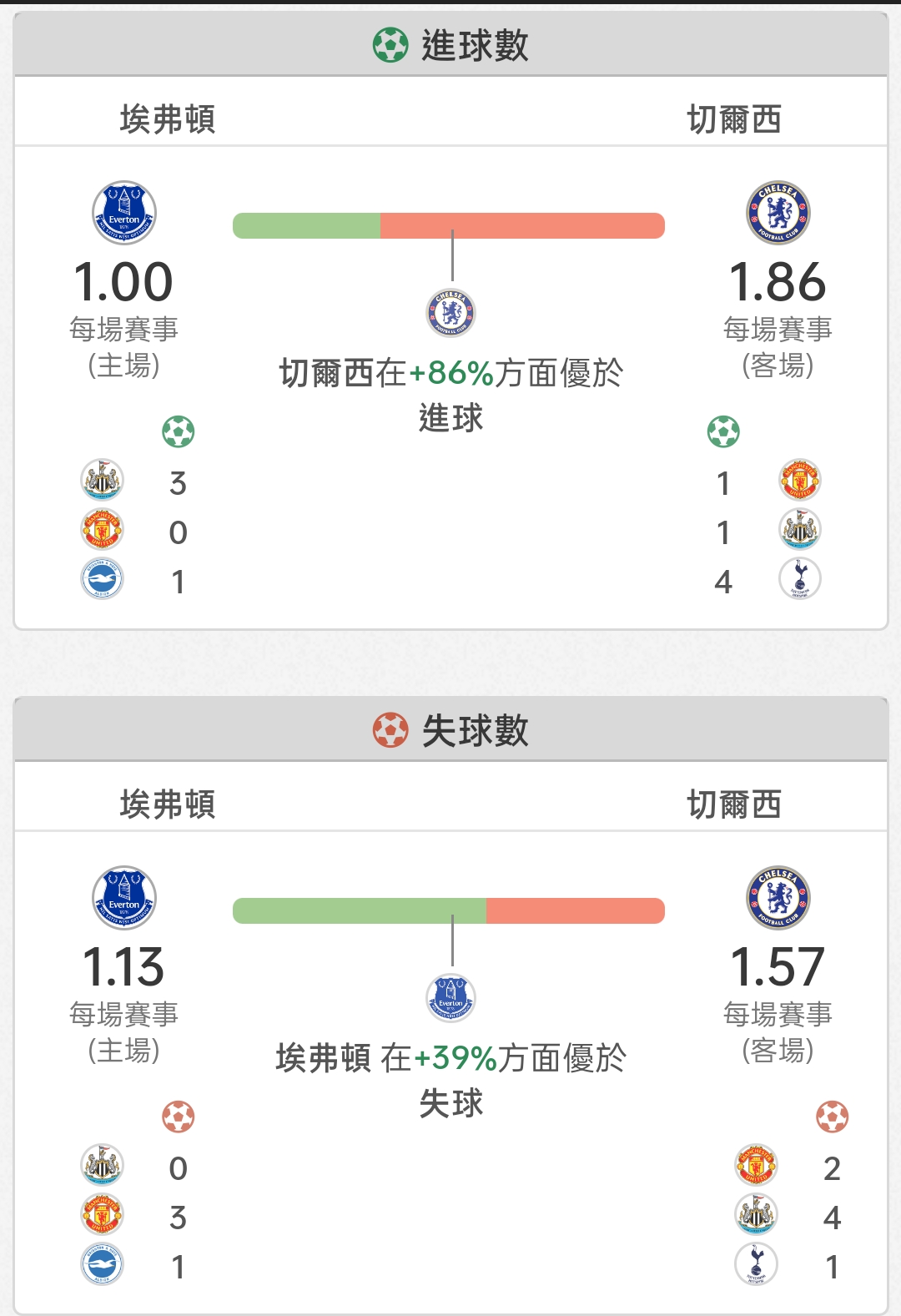901x1316 pixels.
Task: Select 埃弗頓 team name in goals section
Action: (x=168, y=119)
